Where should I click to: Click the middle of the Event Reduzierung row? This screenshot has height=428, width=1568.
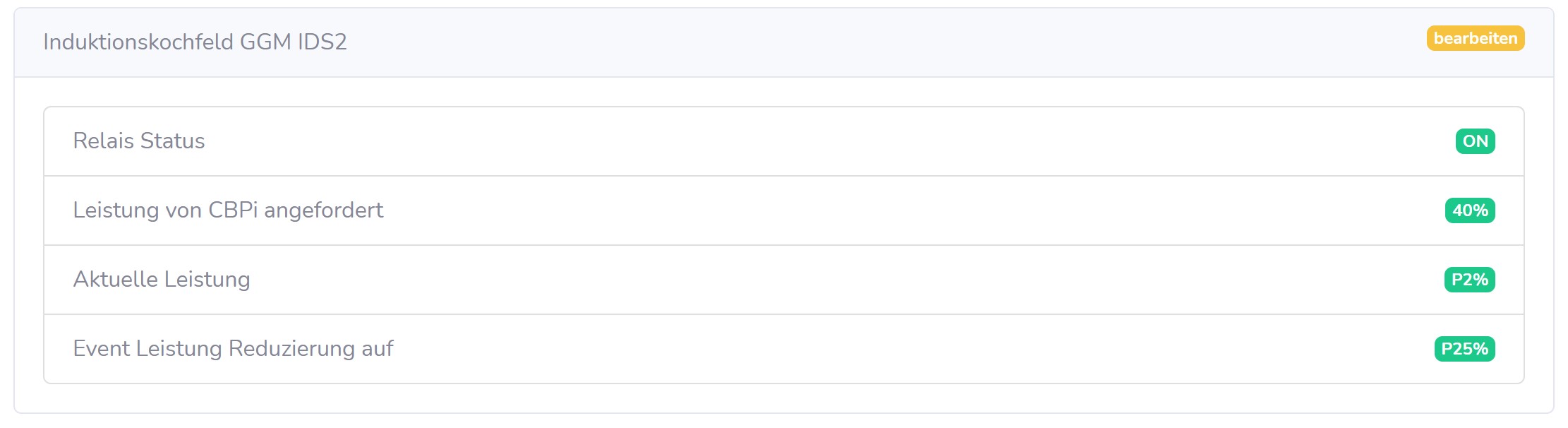point(783,349)
